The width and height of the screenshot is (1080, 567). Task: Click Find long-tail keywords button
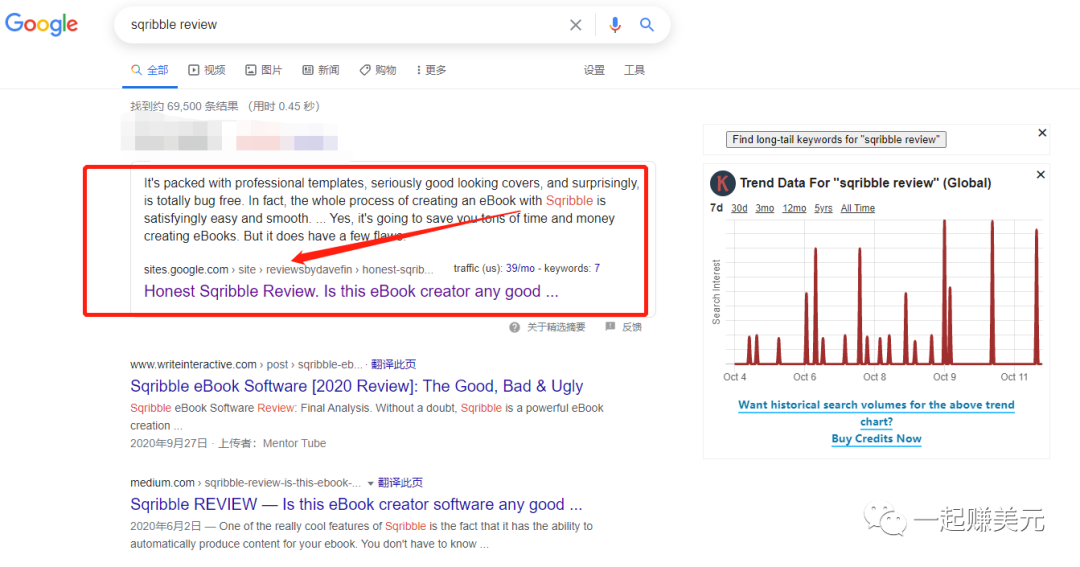[x=836, y=140]
